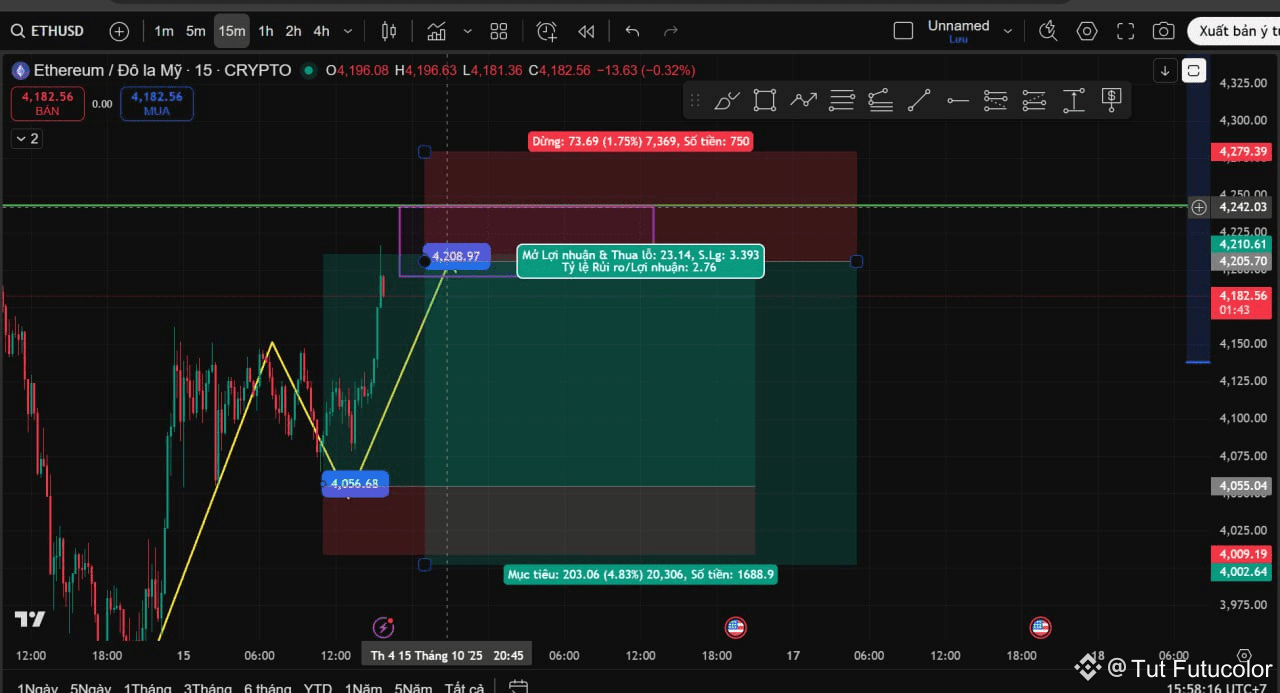This screenshot has height=693, width=1280.
Task: Click the 4,055.04 gray price scale label
Action: pyautogui.click(x=1244, y=486)
